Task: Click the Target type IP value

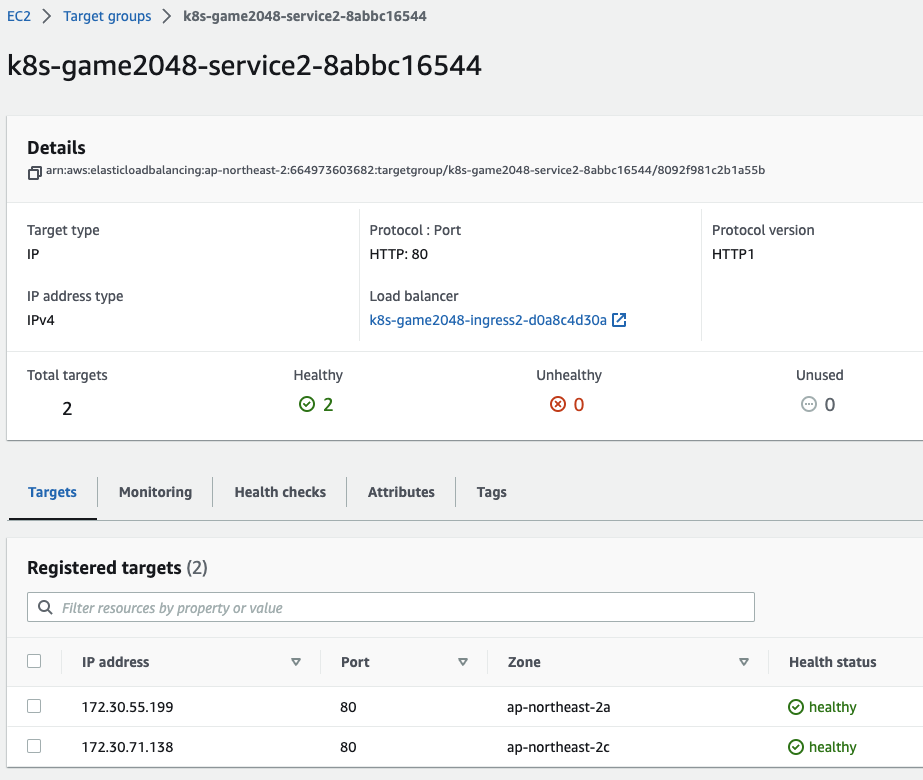Action: click(33, 254)
